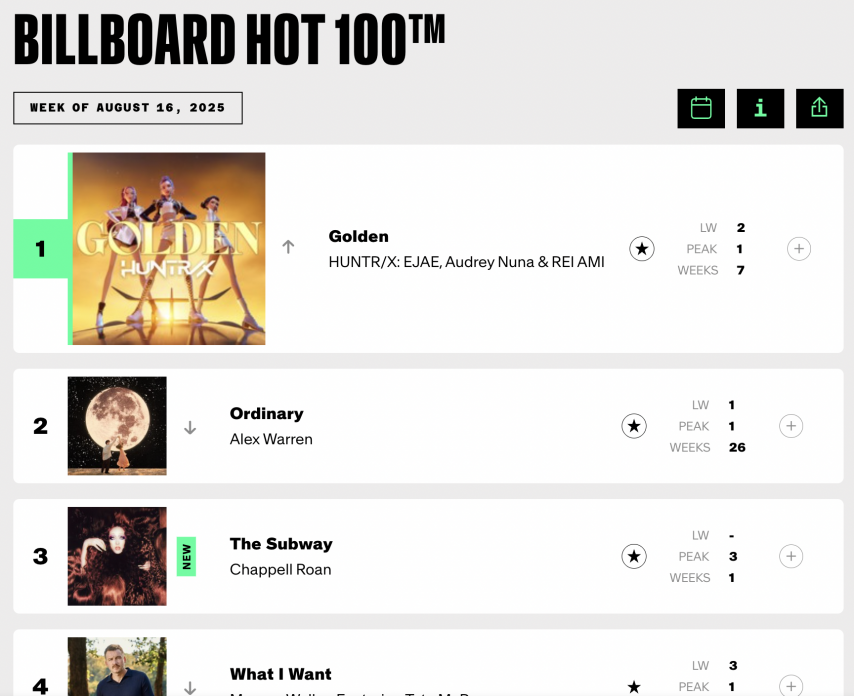
Task: Open the What I Want song title
Action: coord(280,674)
